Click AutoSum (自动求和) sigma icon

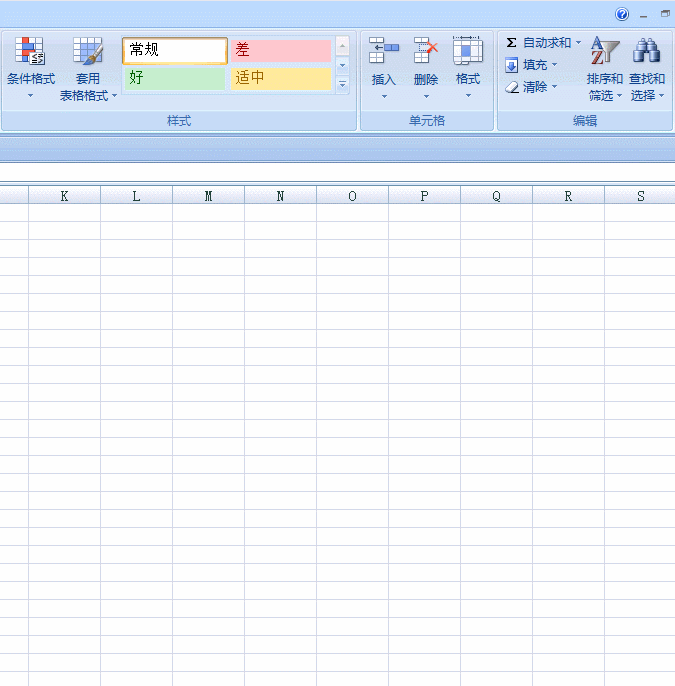[x=511, y=42]
